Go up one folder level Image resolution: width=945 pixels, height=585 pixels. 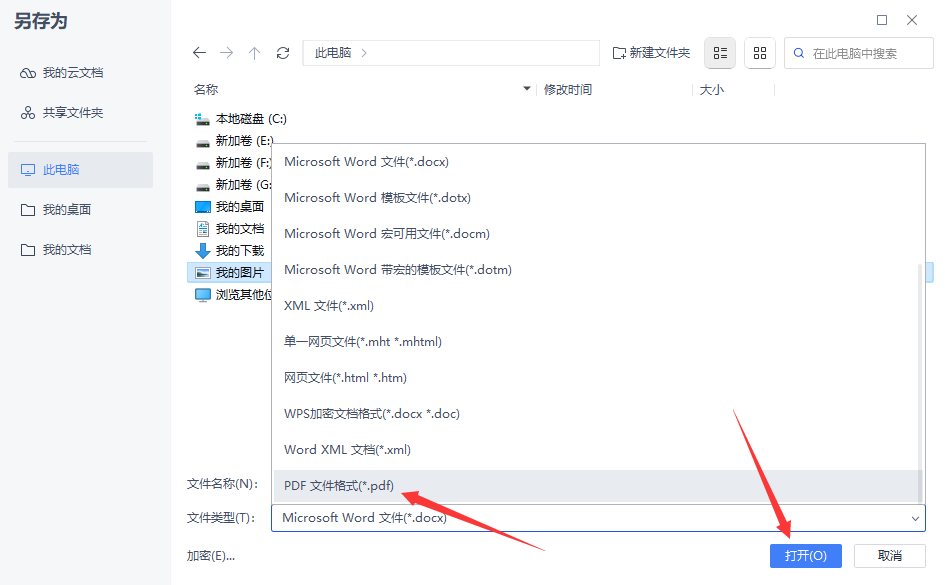(x=254, y=53)
